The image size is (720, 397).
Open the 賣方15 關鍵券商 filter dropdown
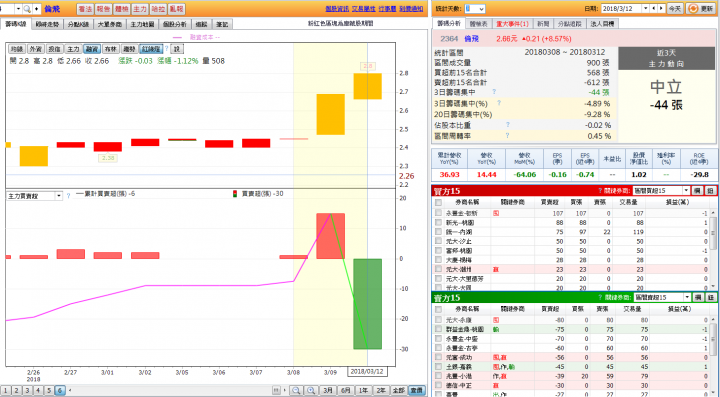(687, 297)
